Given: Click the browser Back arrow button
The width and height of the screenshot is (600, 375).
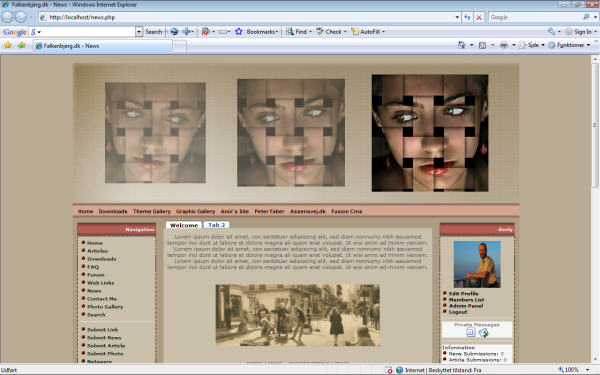Looking at the screenshot, I should coord(7,17).
